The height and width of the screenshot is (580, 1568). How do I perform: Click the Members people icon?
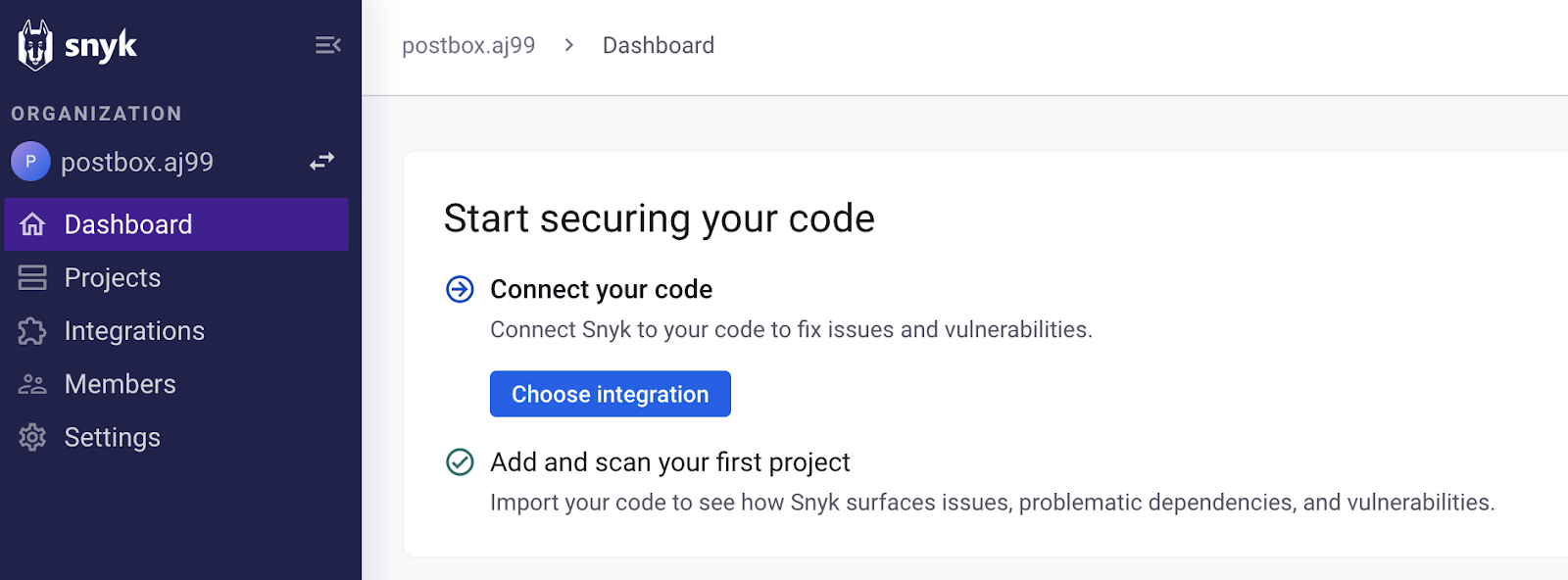coord(32,384)
